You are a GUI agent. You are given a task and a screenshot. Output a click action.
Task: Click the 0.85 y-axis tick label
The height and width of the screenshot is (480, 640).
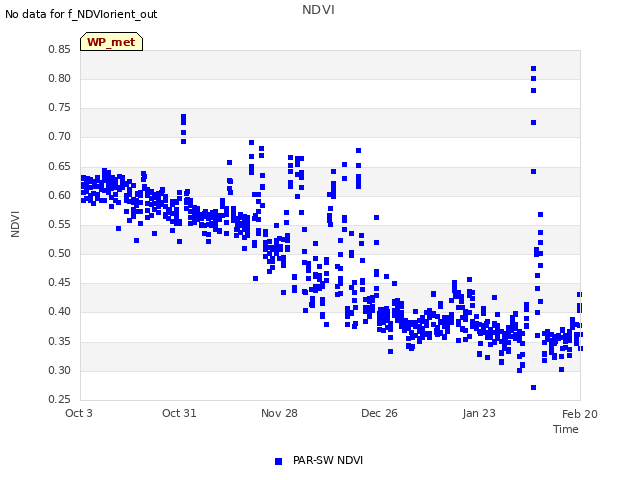coord(59,49)
